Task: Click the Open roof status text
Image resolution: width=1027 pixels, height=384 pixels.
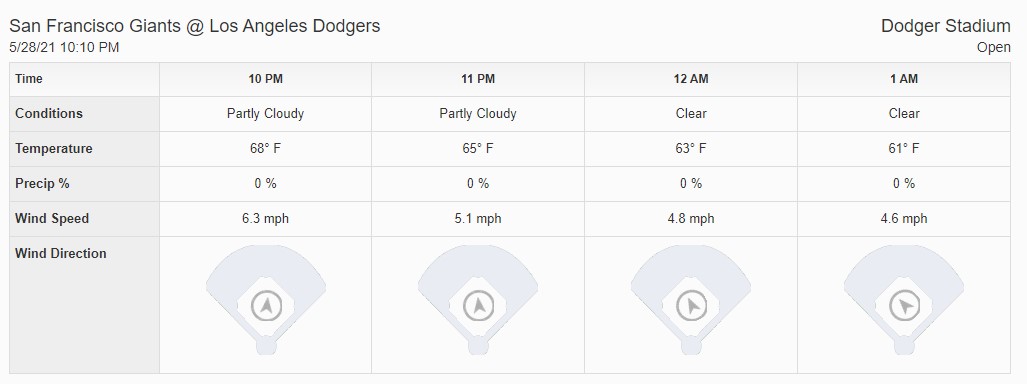Action: click(x=994, y=48)
